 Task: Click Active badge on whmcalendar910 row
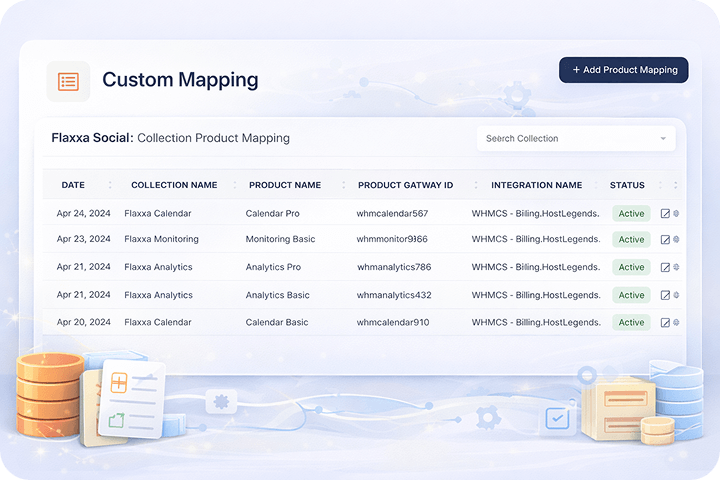631,322
